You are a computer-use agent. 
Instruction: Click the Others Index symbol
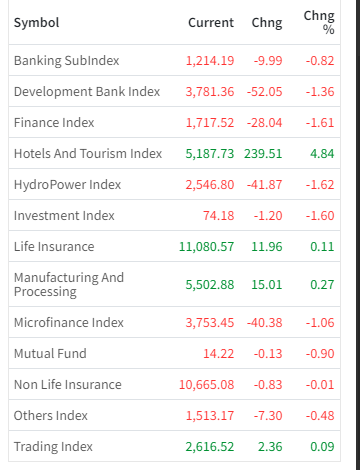coord(51,416)
